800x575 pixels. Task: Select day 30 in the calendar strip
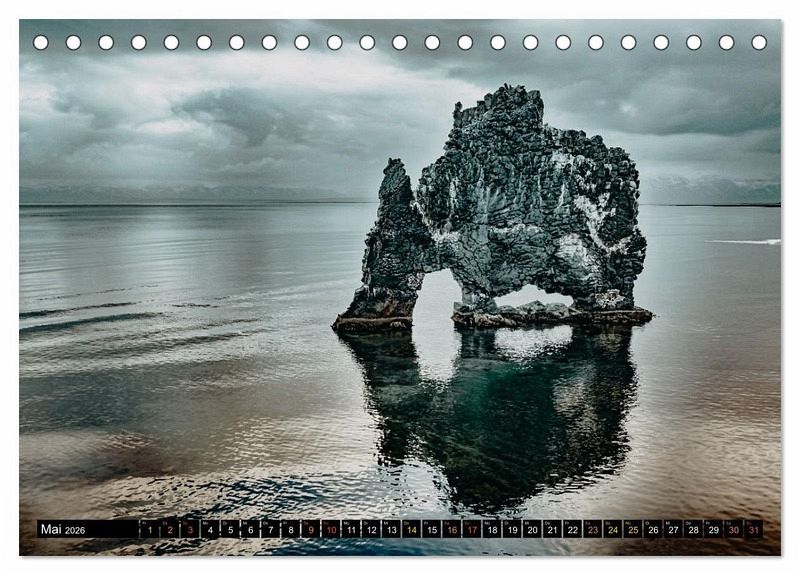734,529
